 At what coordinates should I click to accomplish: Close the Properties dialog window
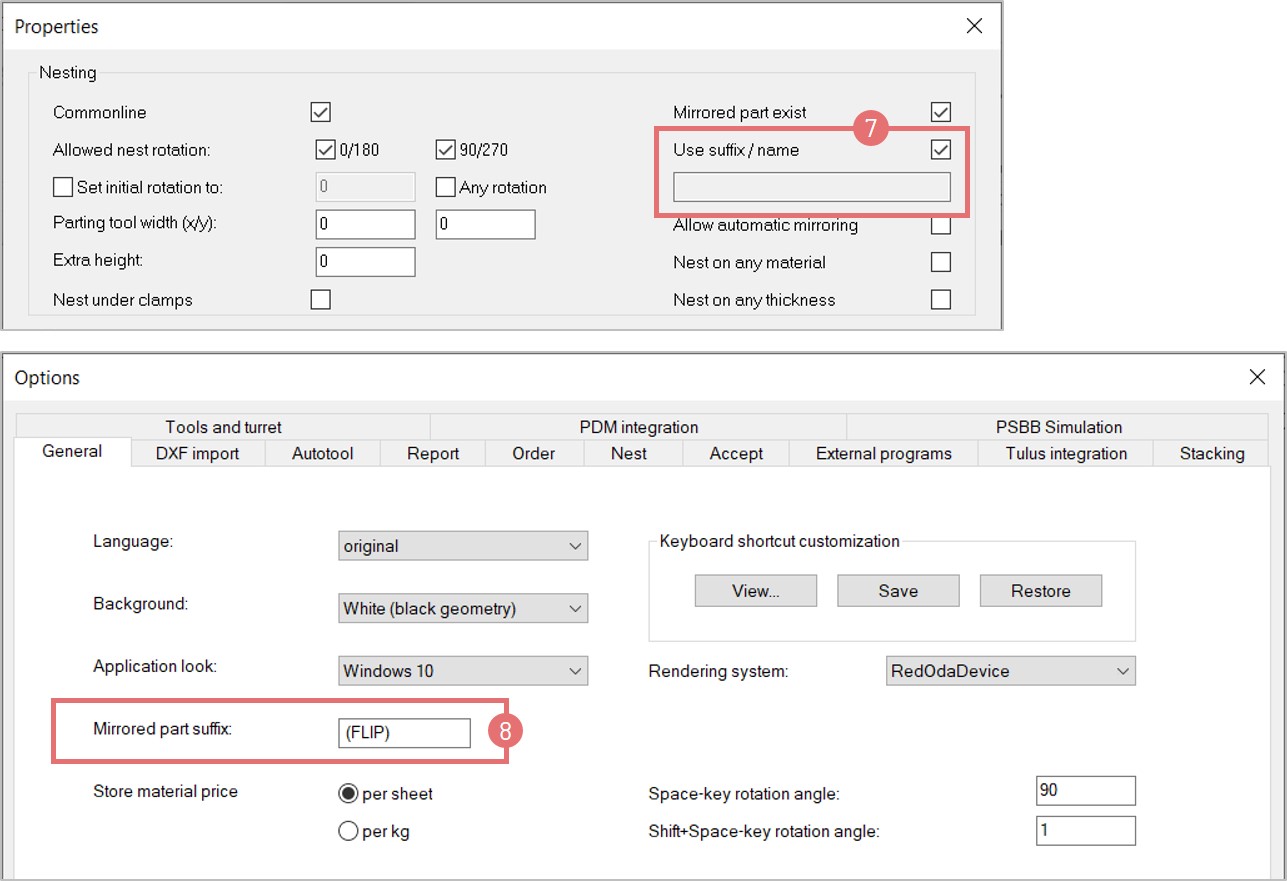click(x=974, y=27)
